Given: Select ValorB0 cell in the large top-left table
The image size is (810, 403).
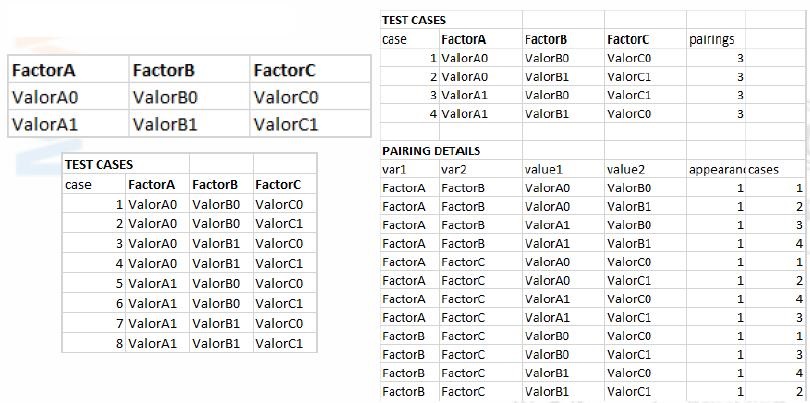Looking at the screenshot, I should point(165,98).
